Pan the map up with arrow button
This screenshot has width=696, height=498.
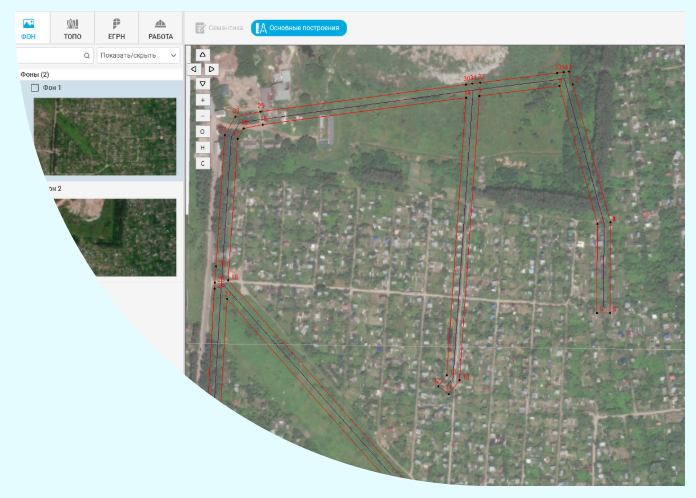pos(203,54)
